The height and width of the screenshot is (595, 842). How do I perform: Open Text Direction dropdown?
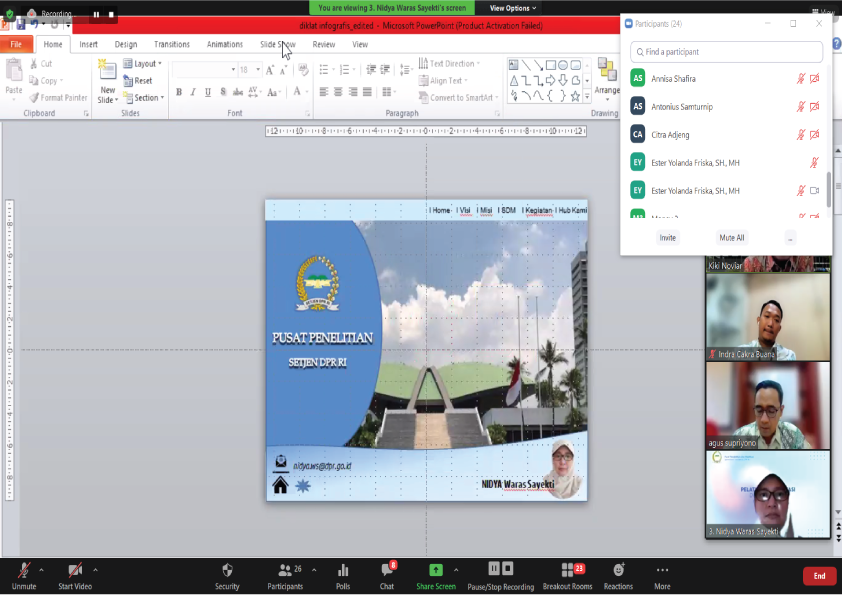click(449, 63)
